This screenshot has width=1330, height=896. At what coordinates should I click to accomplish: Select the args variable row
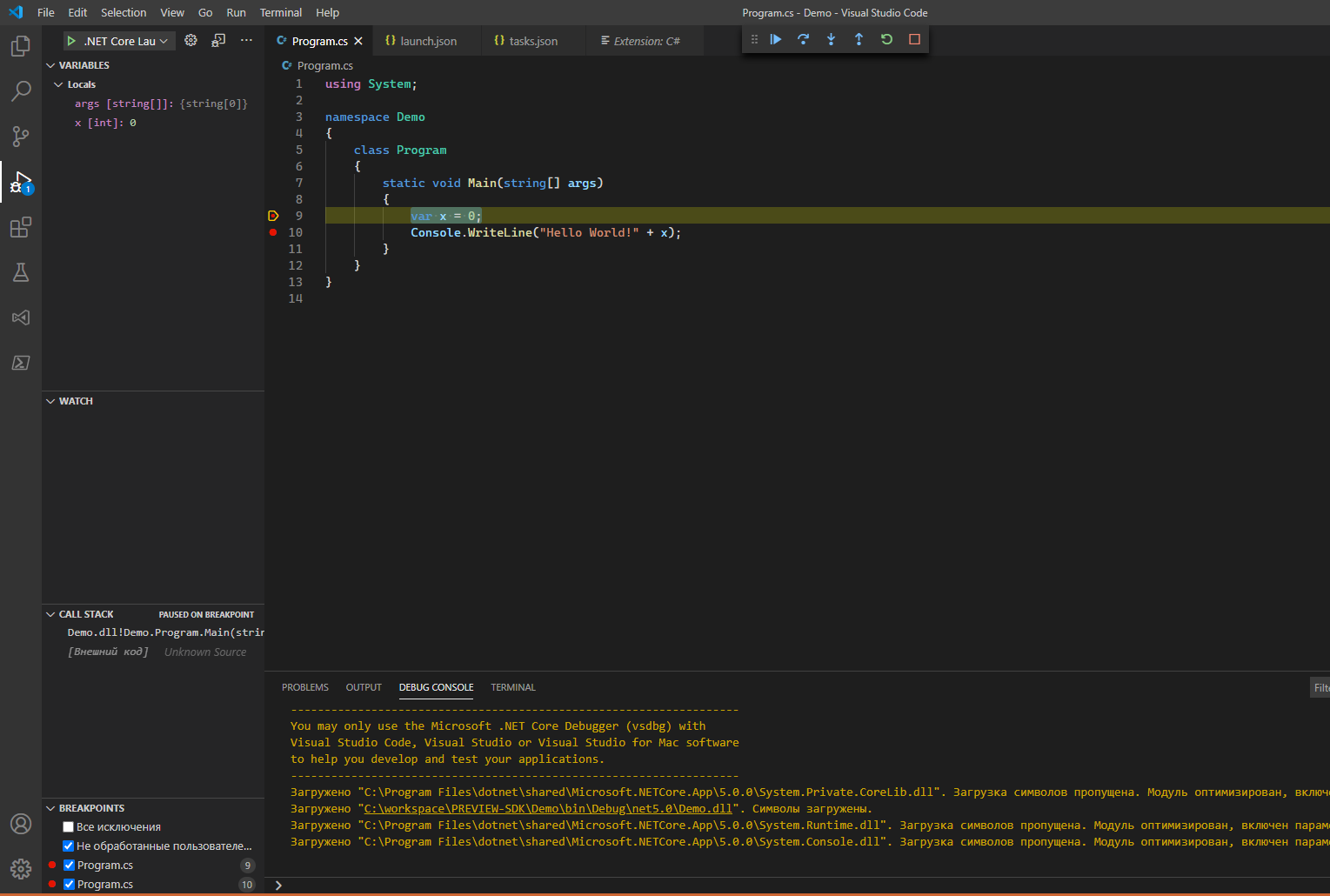[153, 104]
